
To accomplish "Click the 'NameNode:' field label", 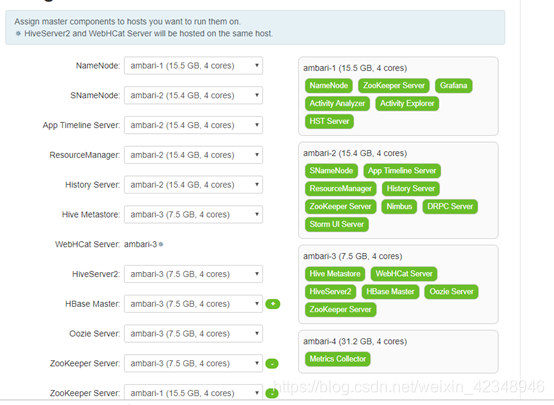I will (98, 66).
